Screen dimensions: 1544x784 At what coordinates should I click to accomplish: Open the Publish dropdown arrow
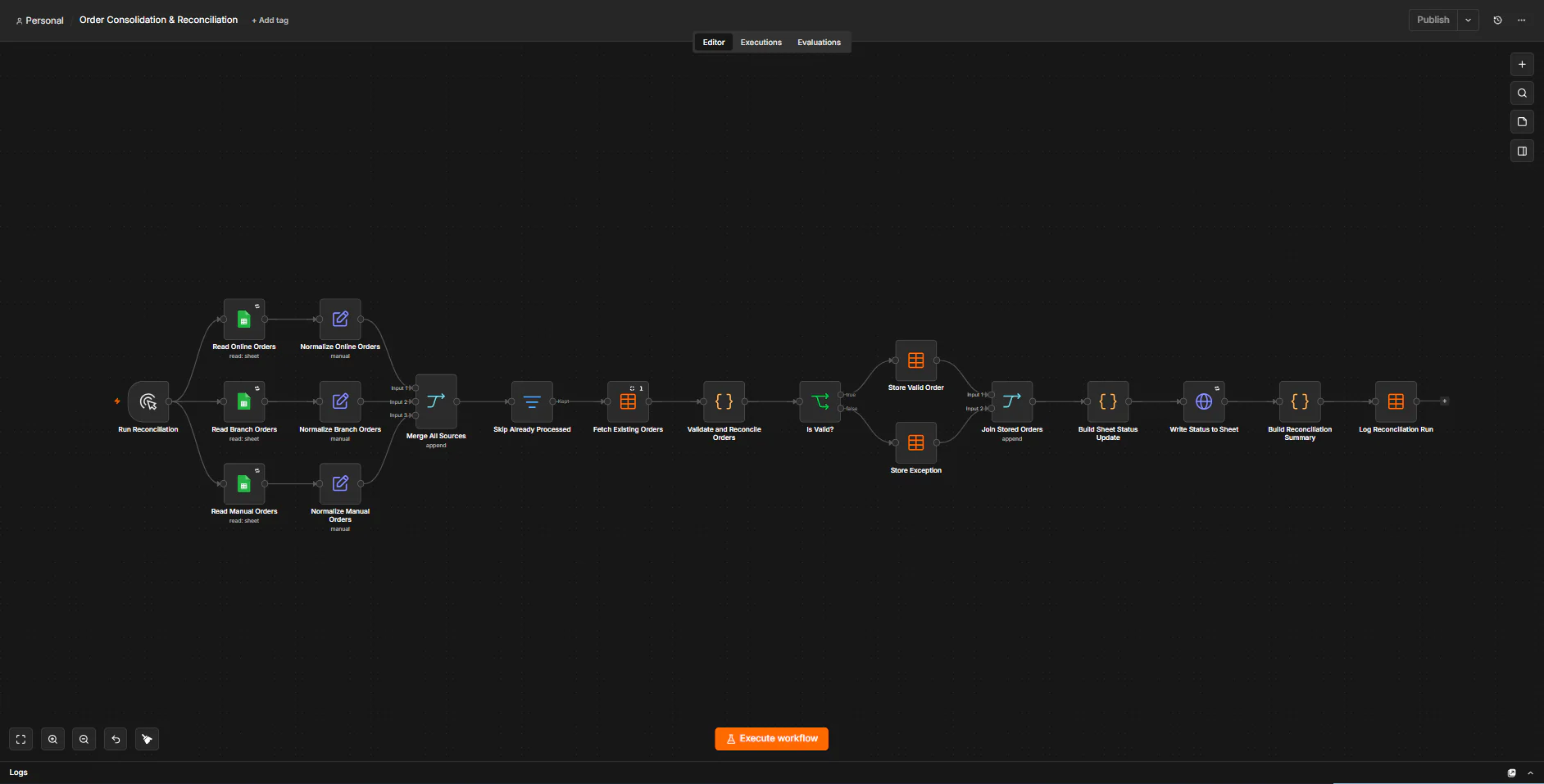[x=1468, y=20]
